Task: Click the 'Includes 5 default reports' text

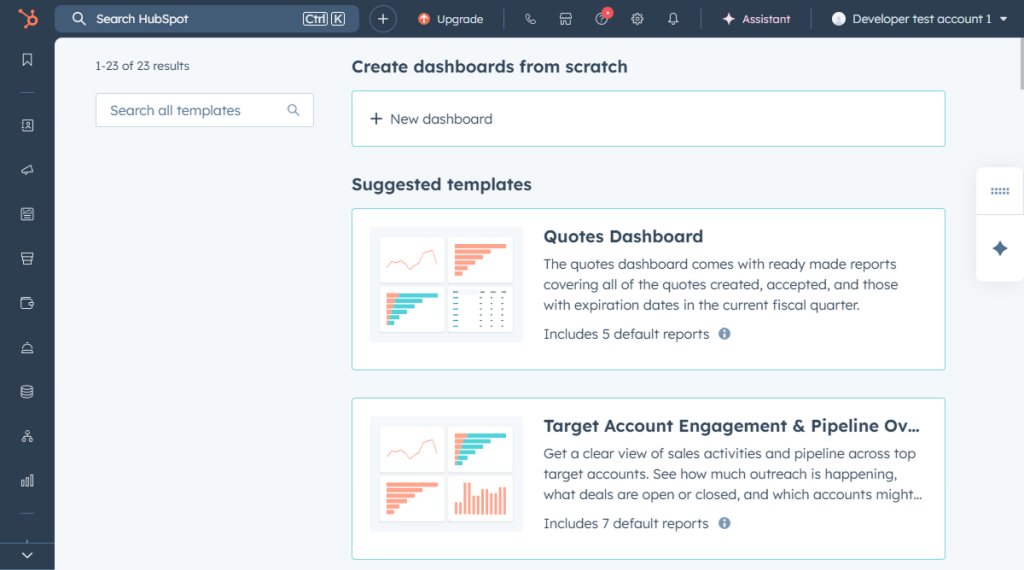Action: [x=626, y=334]
